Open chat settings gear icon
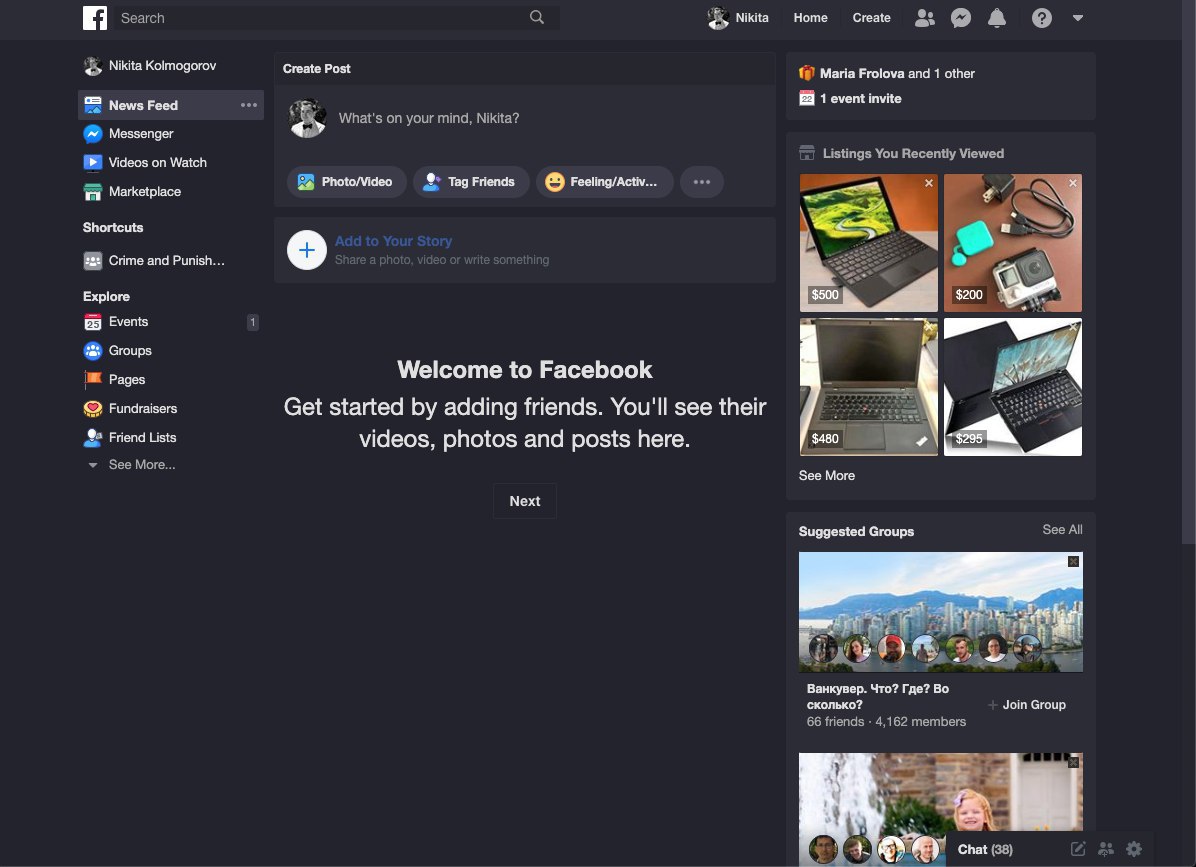The image size is (1196, 867). (1134, 849)
